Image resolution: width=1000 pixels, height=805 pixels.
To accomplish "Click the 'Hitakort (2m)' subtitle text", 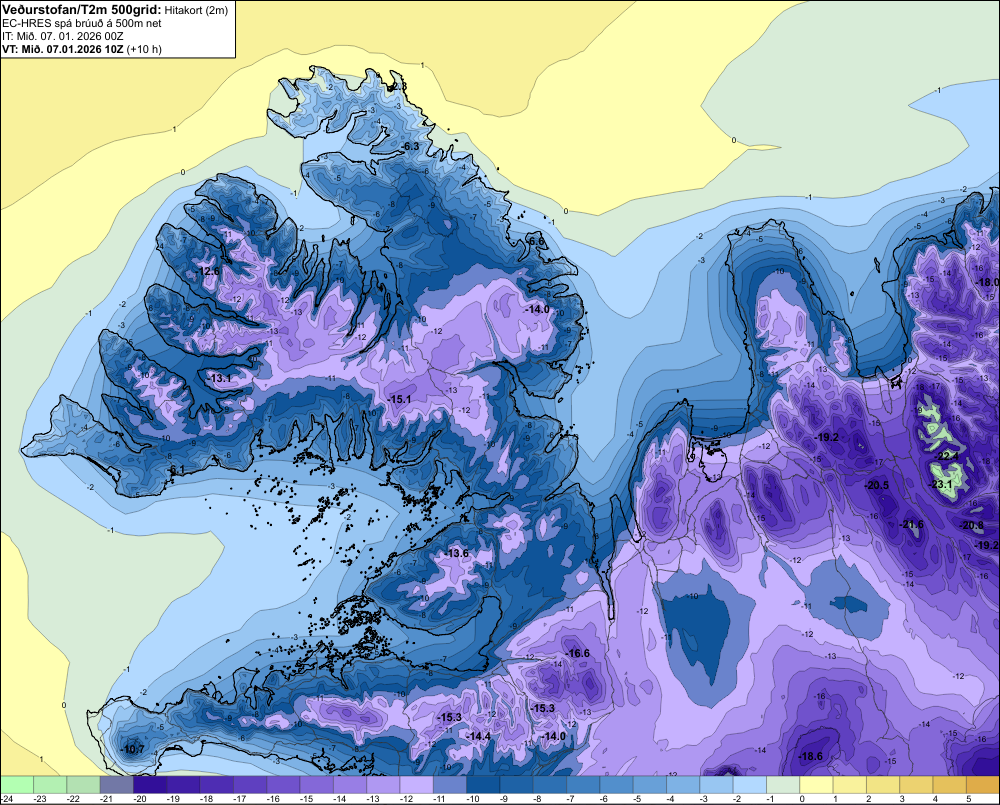I will (196, 10).
